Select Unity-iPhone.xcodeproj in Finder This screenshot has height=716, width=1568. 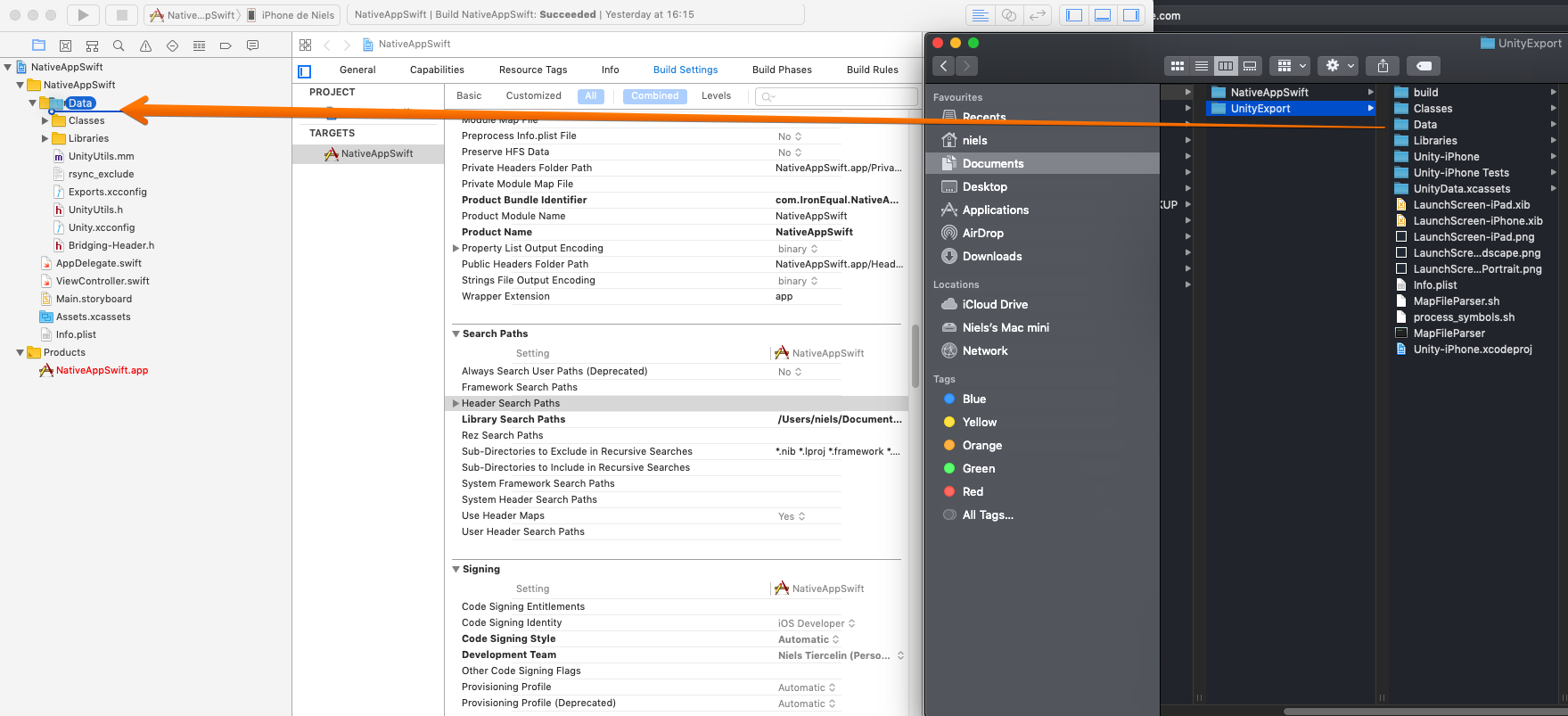point(1472,350)
